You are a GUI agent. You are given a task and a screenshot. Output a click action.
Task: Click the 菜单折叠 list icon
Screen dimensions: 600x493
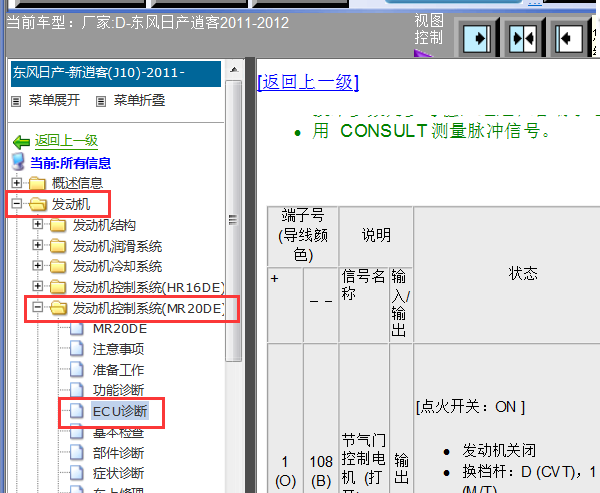101,101
